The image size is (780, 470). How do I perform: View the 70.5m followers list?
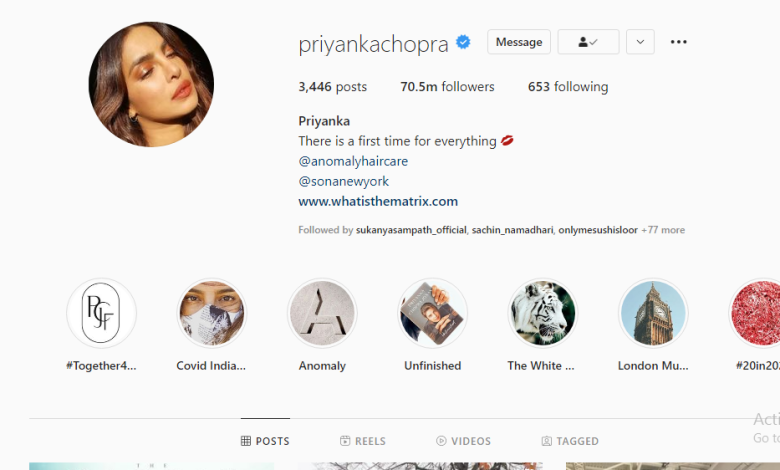[x=447, y=87]
